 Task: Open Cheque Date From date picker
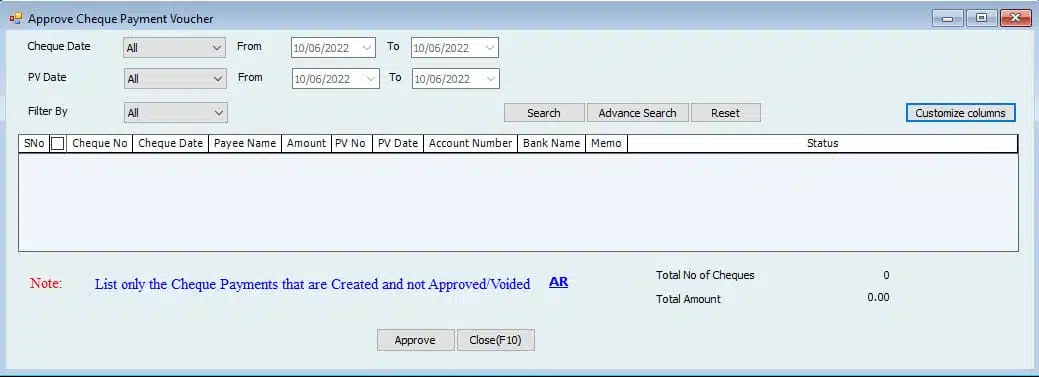pyautogui.click(x=333, y=48)
